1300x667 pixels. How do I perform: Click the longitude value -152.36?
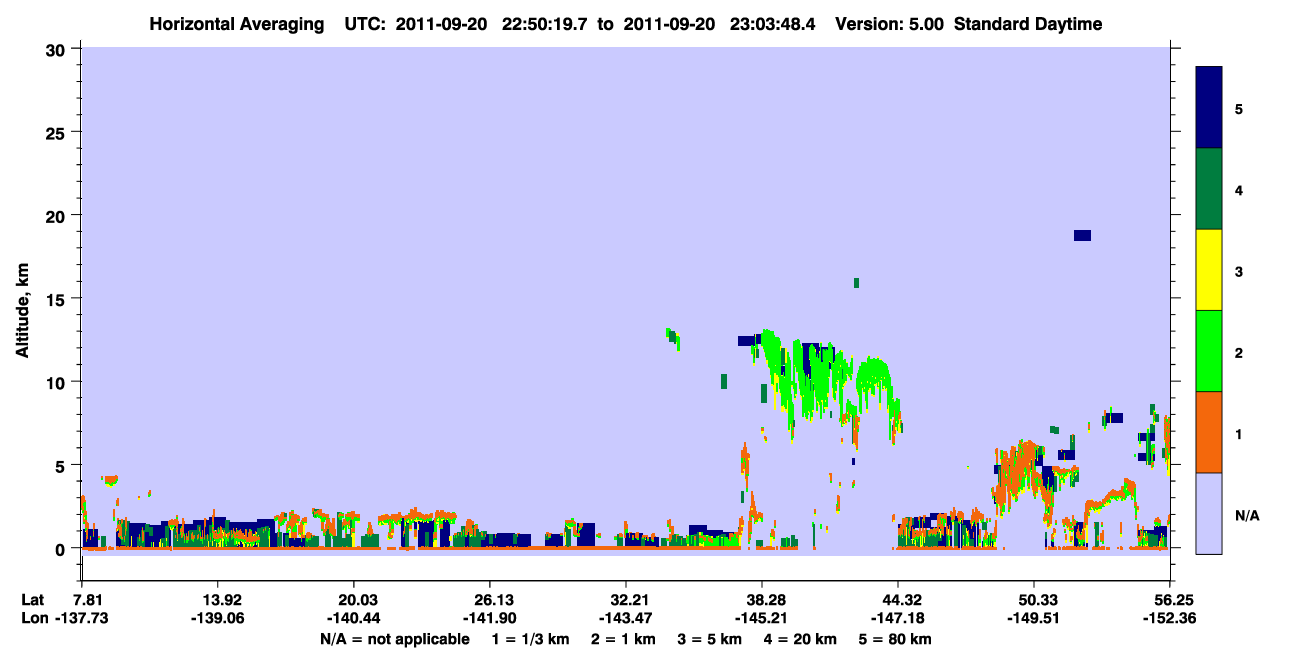(x=1170, y=618)
